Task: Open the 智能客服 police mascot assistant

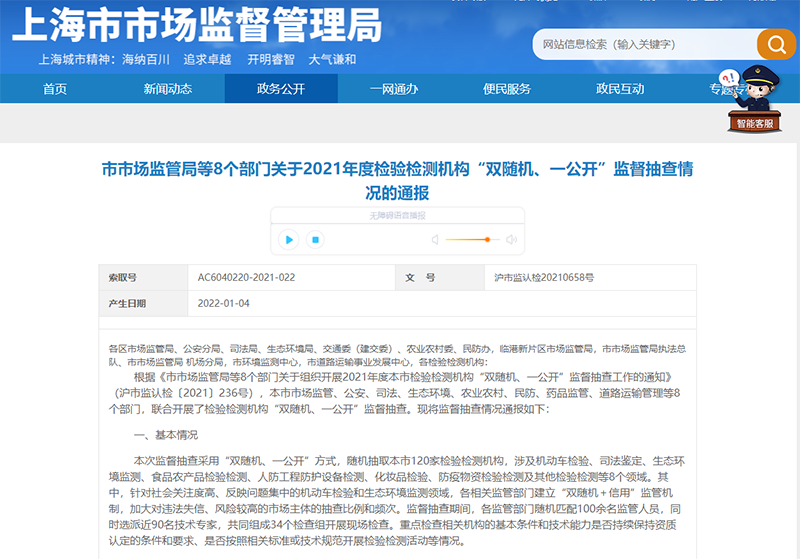Action: tap(754, 100)
